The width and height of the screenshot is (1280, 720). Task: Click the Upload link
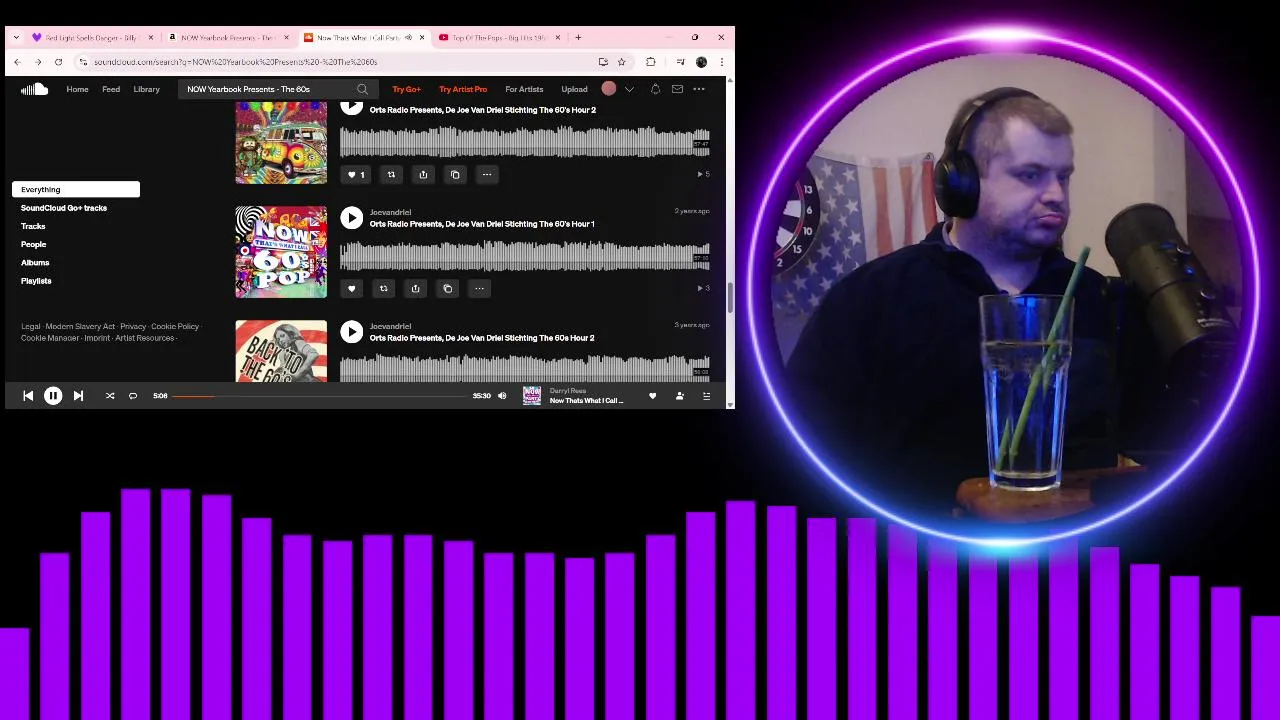point(574,89)
